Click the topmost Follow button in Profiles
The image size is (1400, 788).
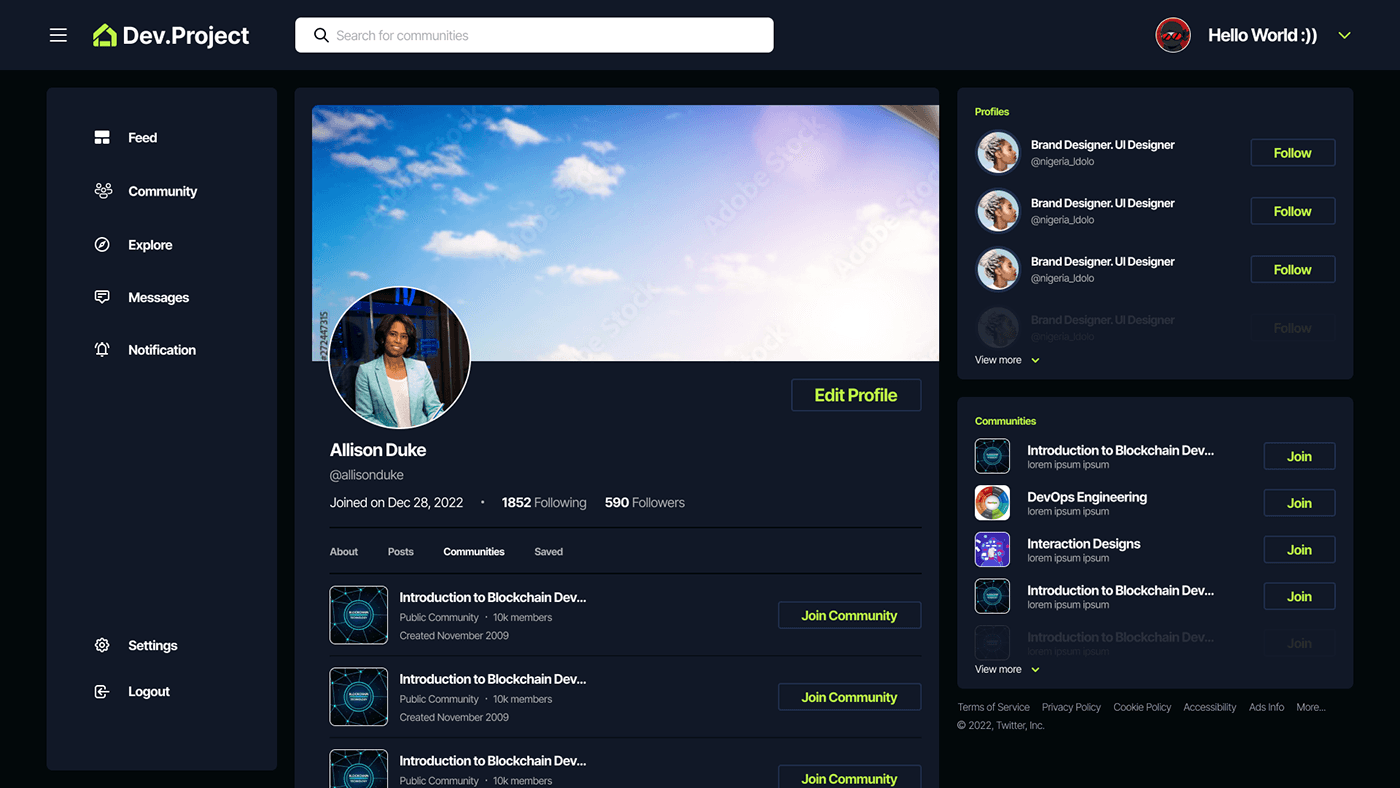(1293, 153)
